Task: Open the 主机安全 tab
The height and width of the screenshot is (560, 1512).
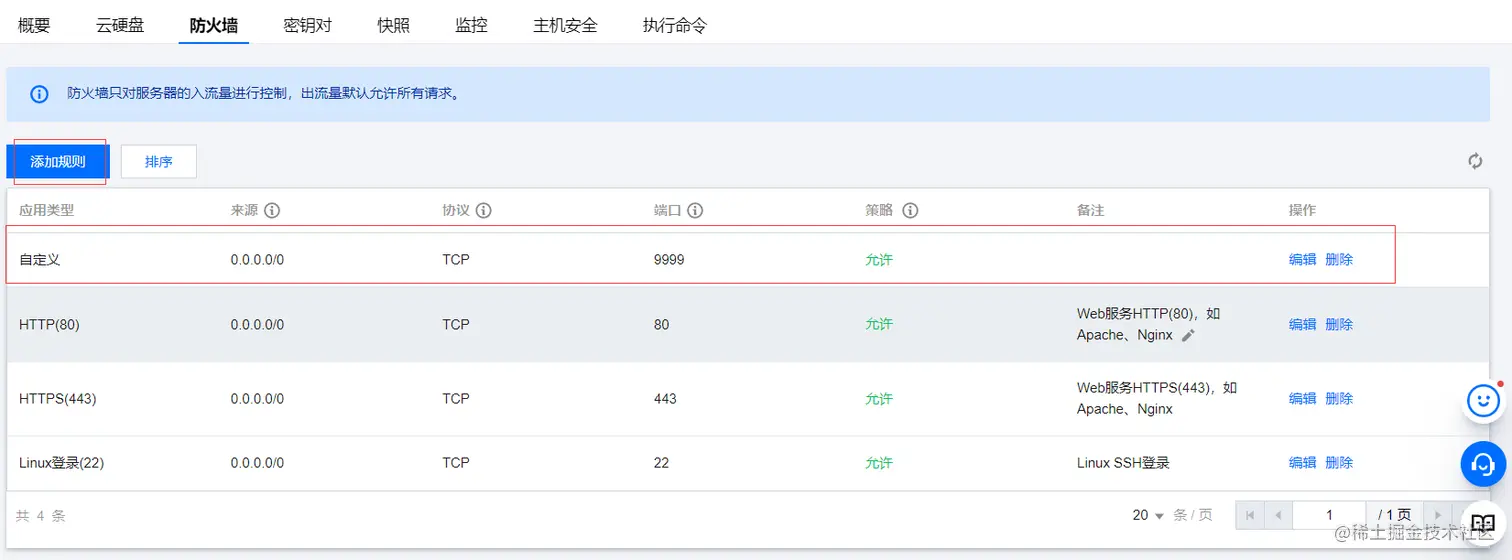Action: pos(566,25)
